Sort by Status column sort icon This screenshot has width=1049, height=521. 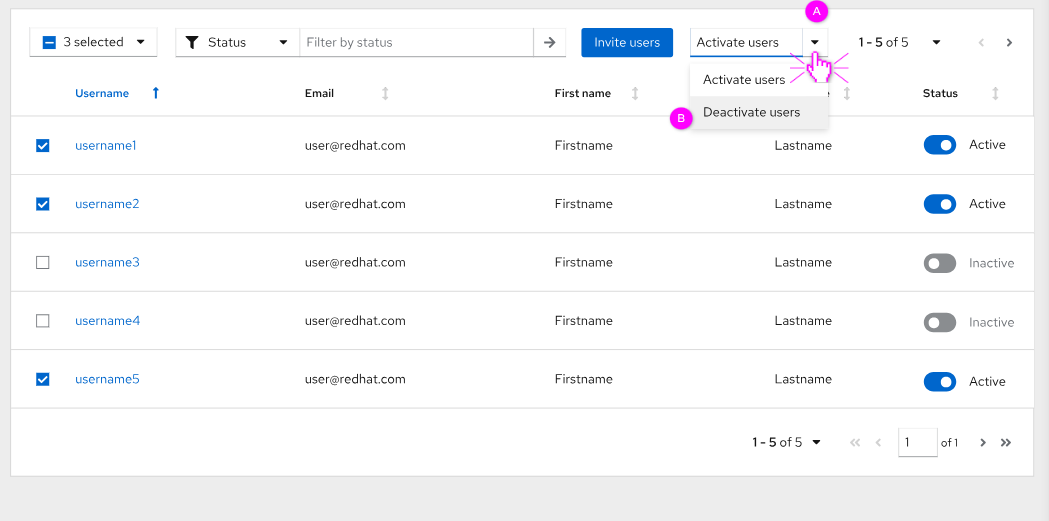click(995, 93)
